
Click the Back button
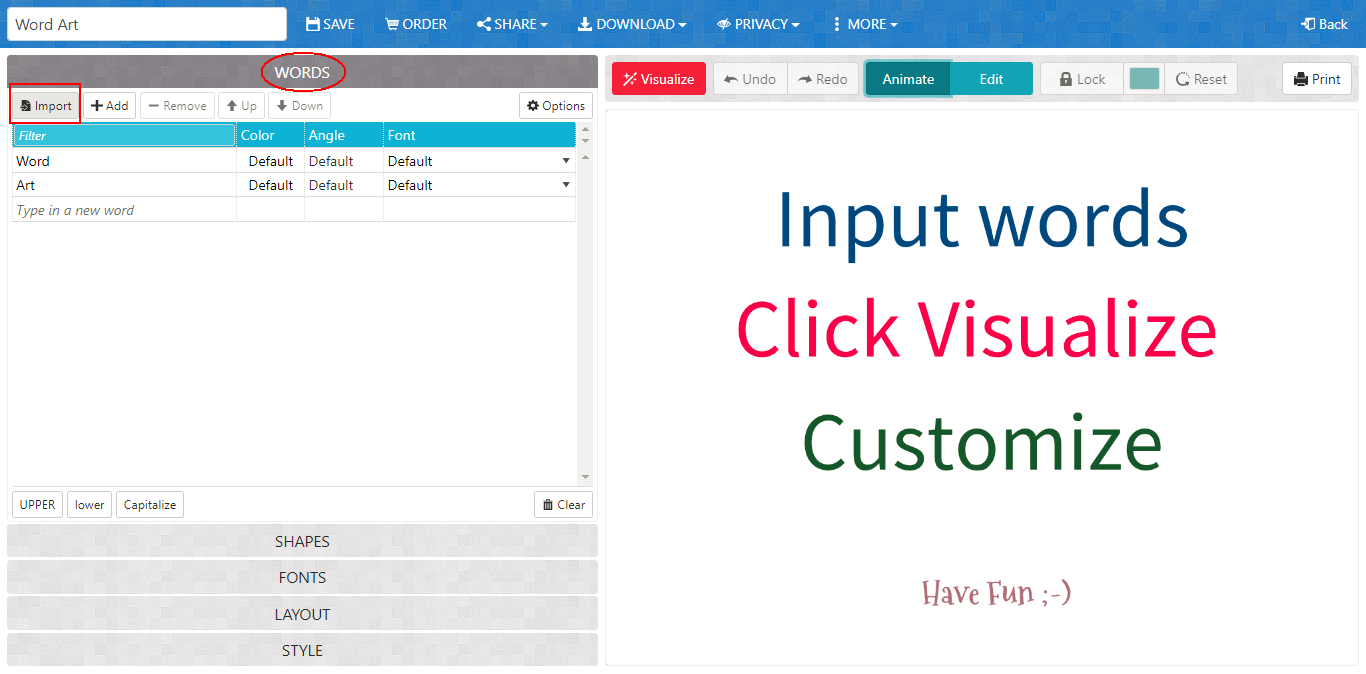click(x=1324, y=24)
